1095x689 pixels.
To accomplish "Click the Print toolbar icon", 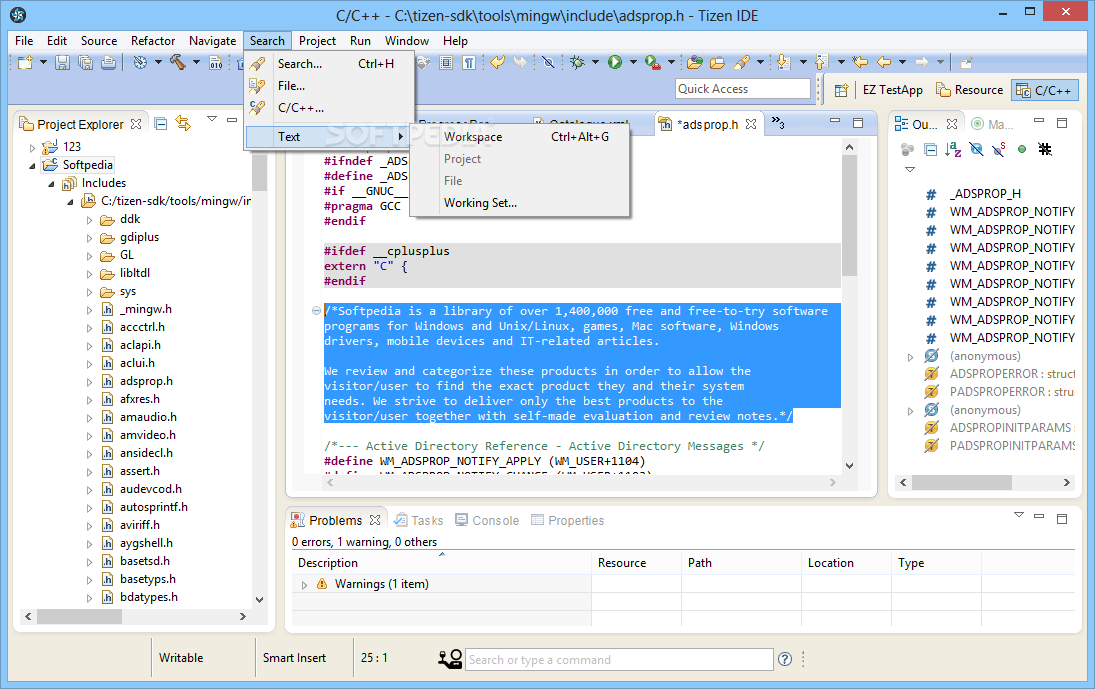I will 108,63.
